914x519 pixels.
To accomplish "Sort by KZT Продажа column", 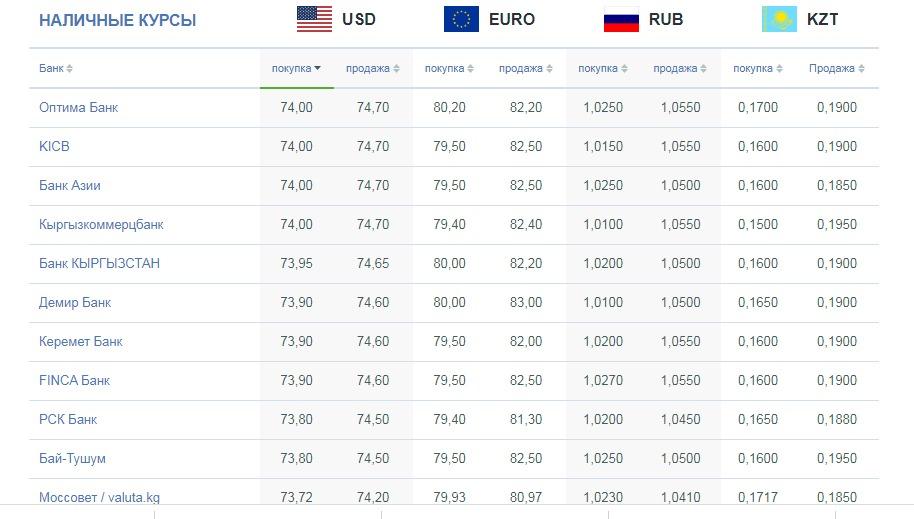I will (836, 68).
